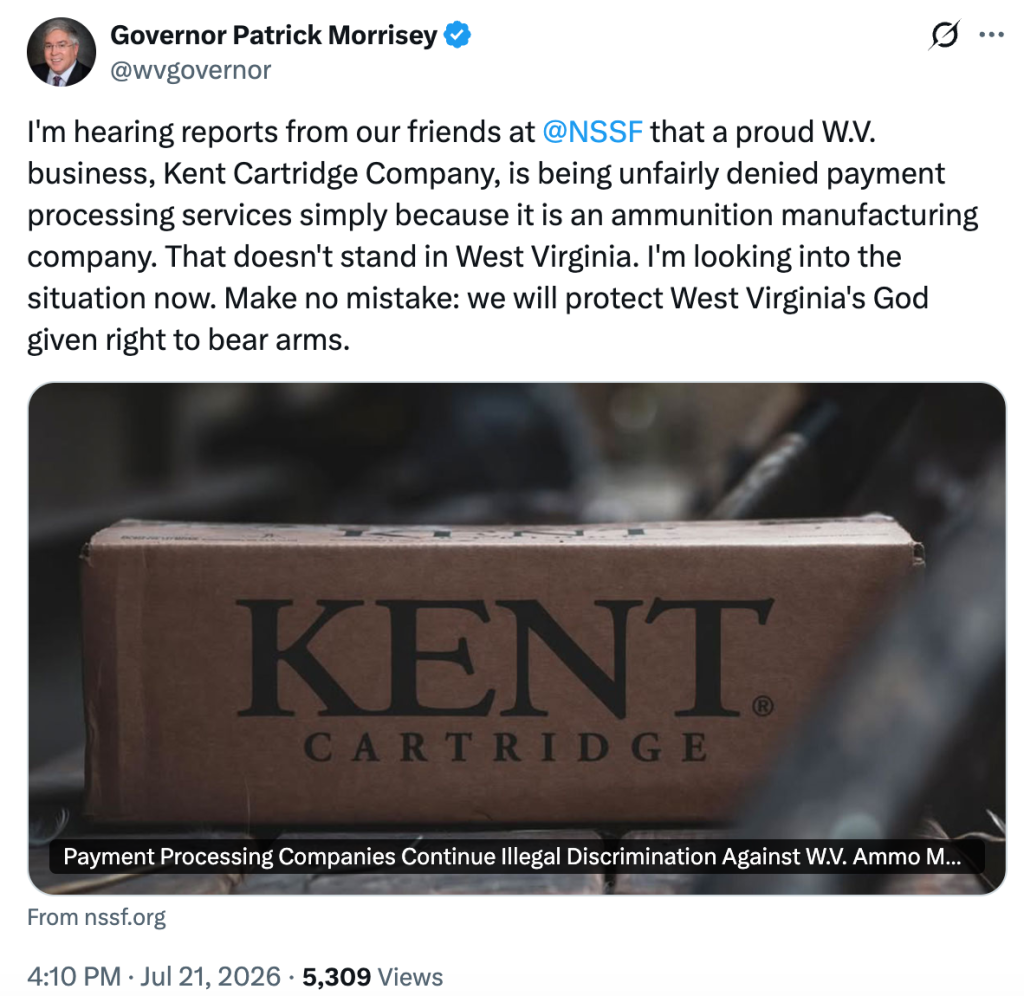Click the large KENT logo on box

504,658
